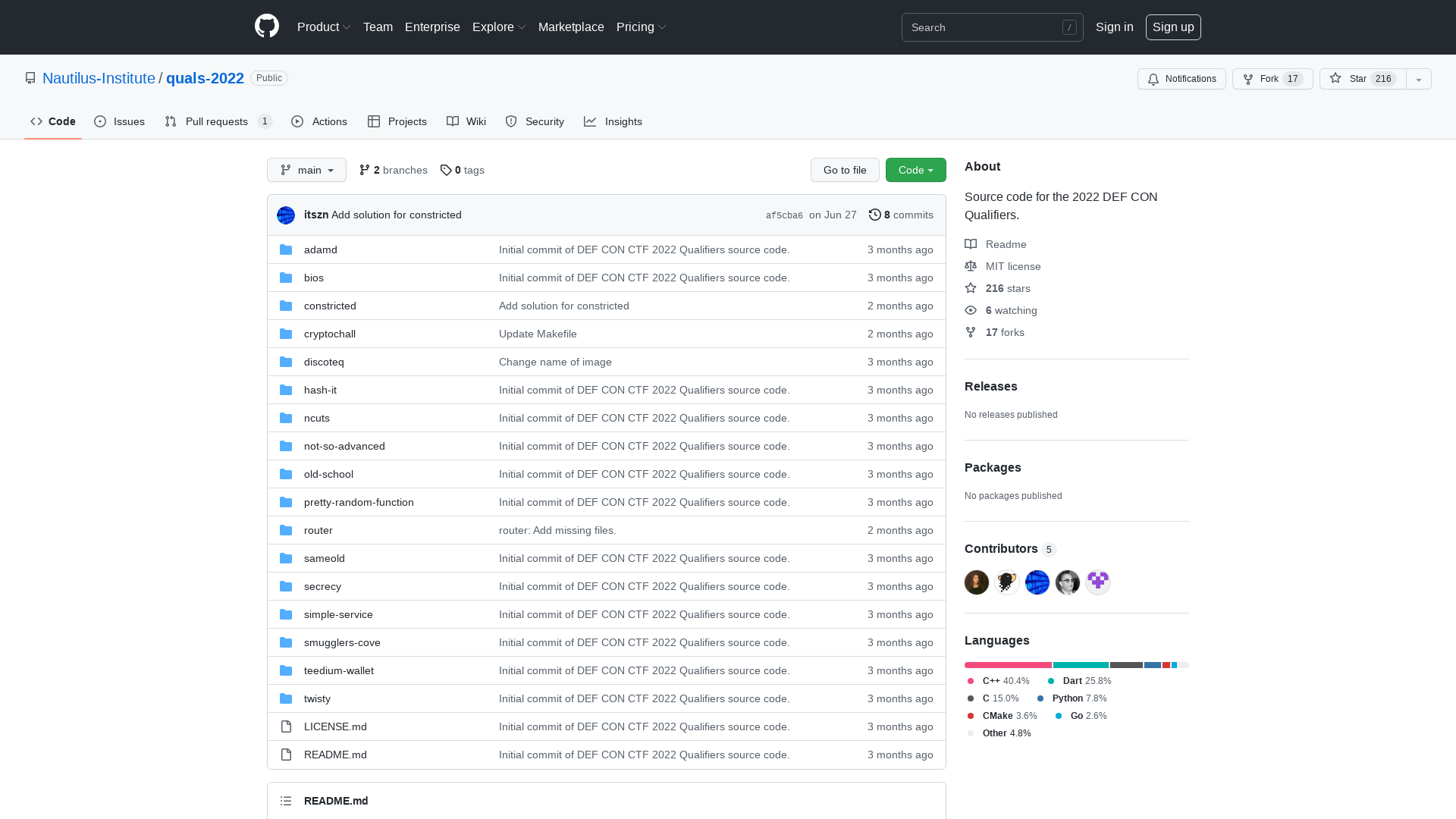View the Security tab
The height and width of the screenshot is (819, 1456).
pyautogui.click(x=535, y=121)
